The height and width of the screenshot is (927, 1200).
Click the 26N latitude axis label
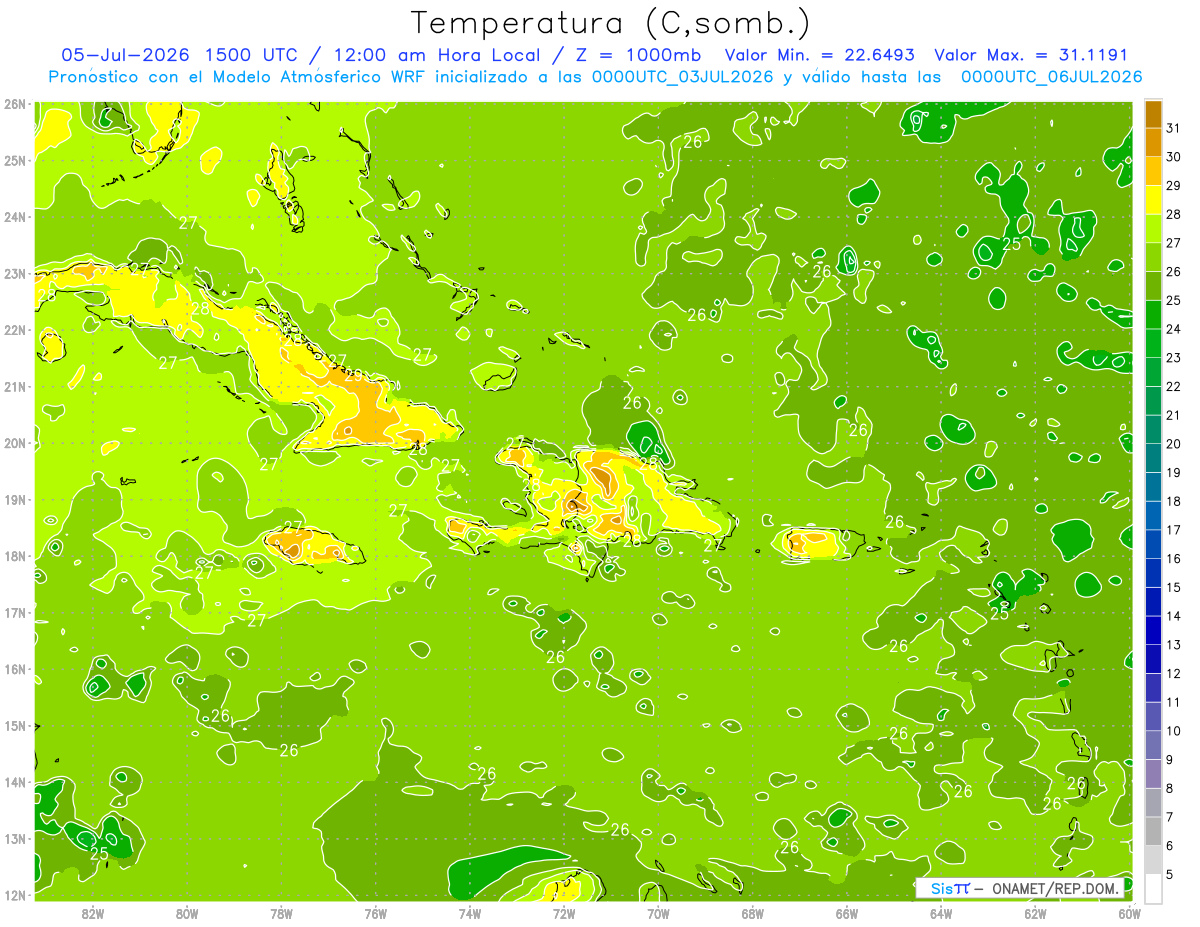coord(14,104)
